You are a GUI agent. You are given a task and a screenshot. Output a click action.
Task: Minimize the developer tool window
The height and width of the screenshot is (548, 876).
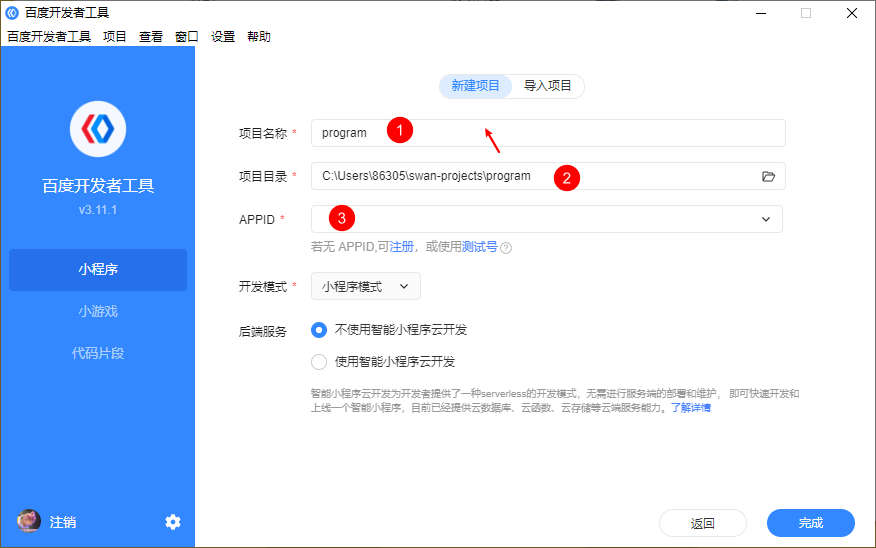761,13
